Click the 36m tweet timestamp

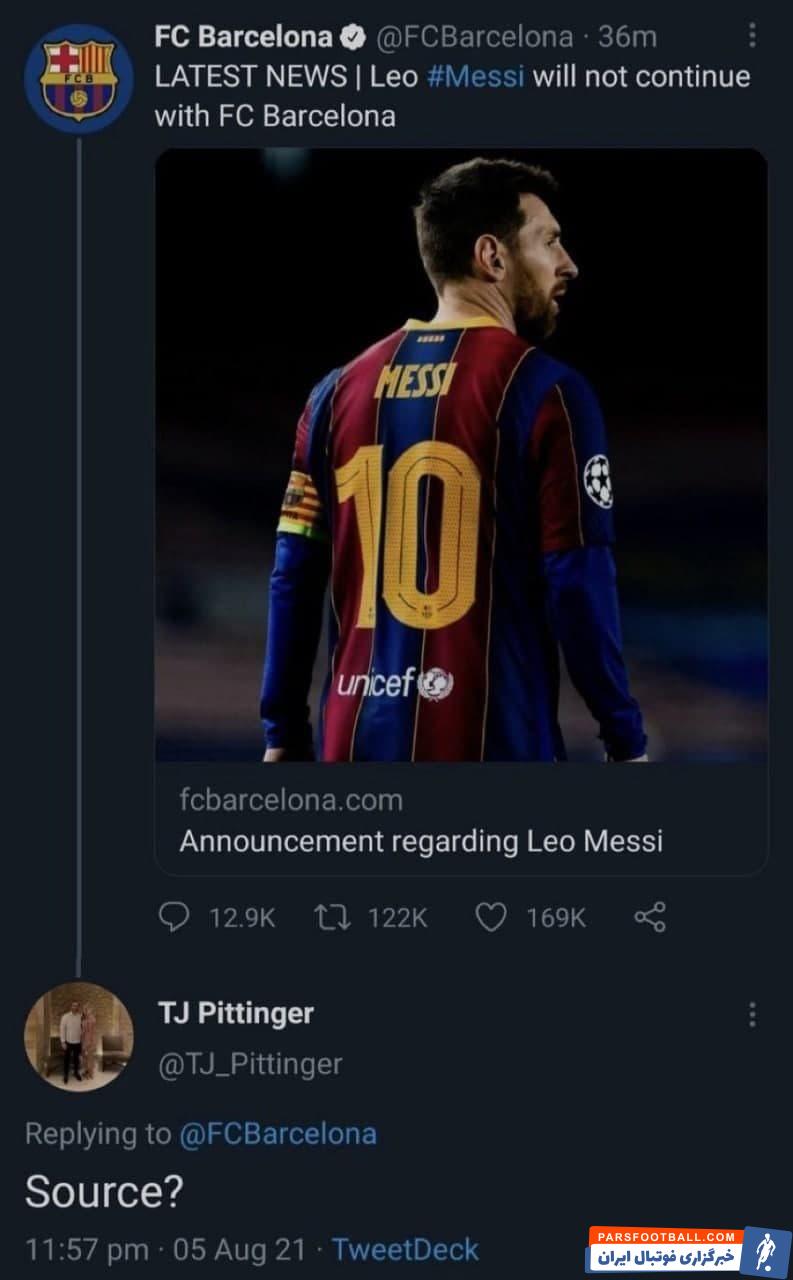[x=627, y=38]
